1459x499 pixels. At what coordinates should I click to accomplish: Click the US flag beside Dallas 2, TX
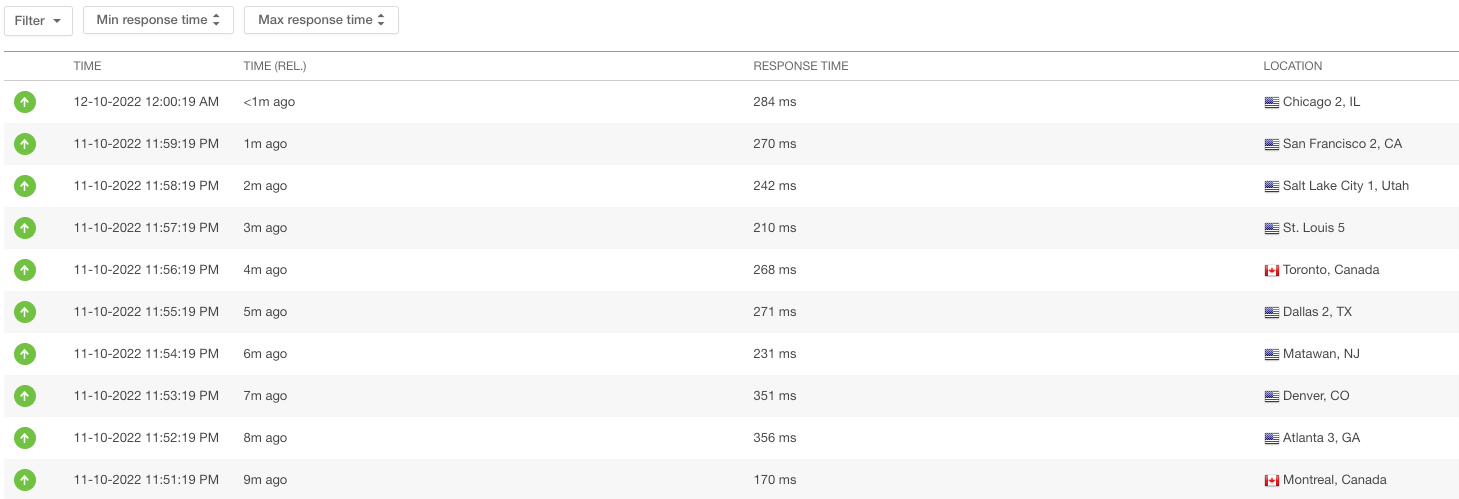point(1272,313)
